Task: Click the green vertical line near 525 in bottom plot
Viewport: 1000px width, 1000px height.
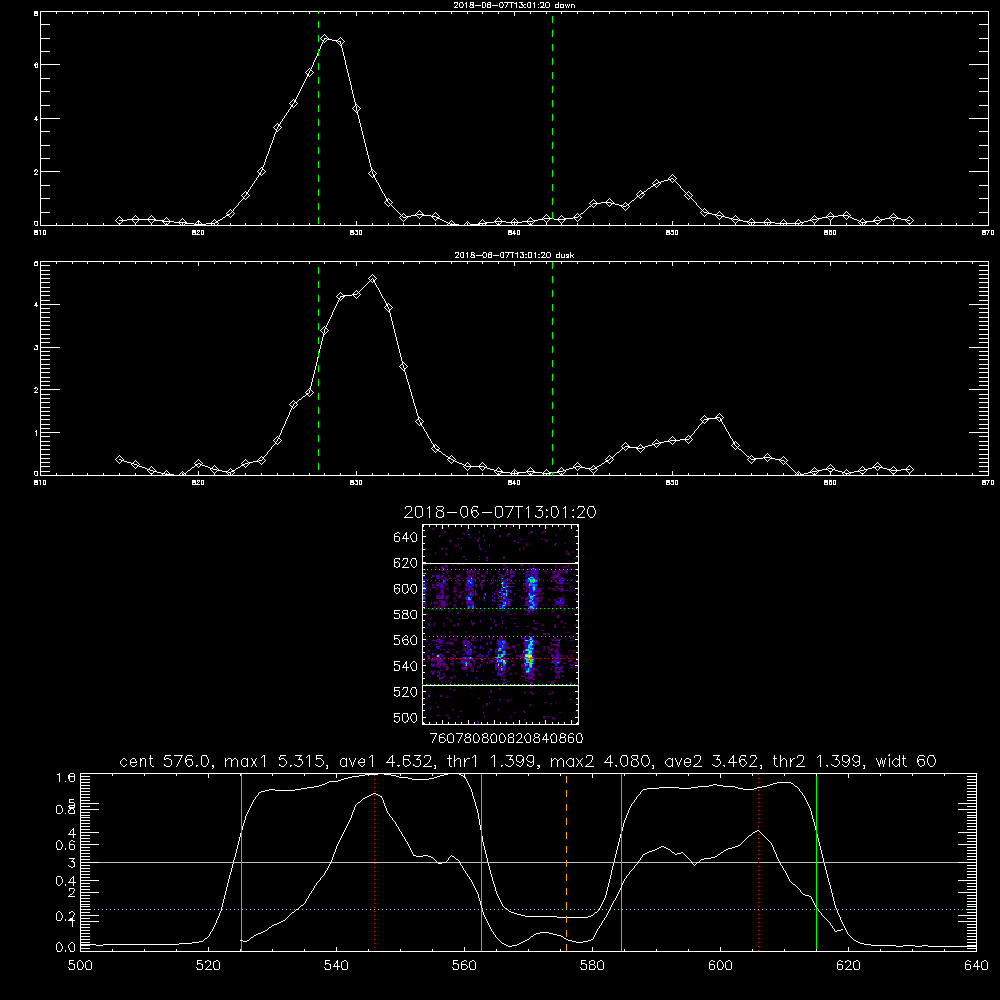Action: pos(241,862)
